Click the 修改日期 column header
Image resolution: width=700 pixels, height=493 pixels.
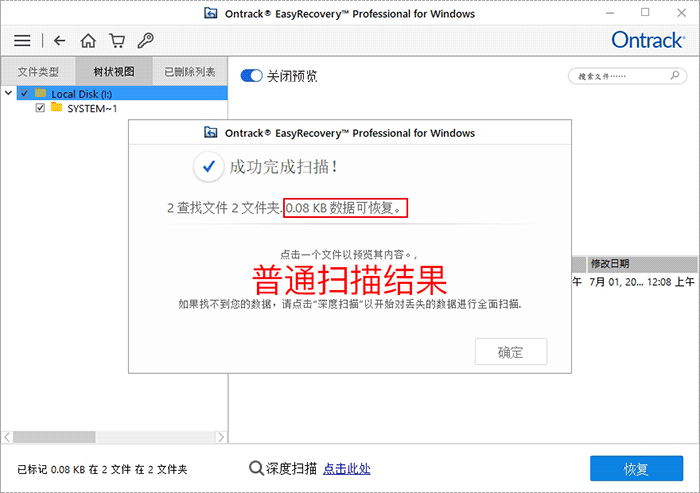coord(642,263)
